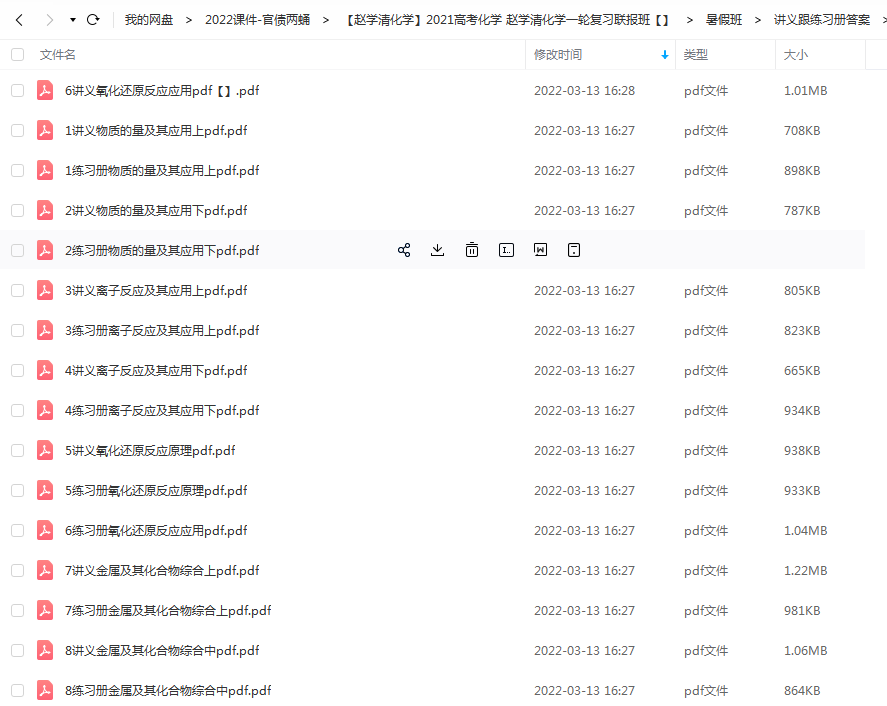The height and width of the screenshot is (706, 887).
Task: Navigate to 我的网盘 in breadcrumb
Action: click(149, 20)
